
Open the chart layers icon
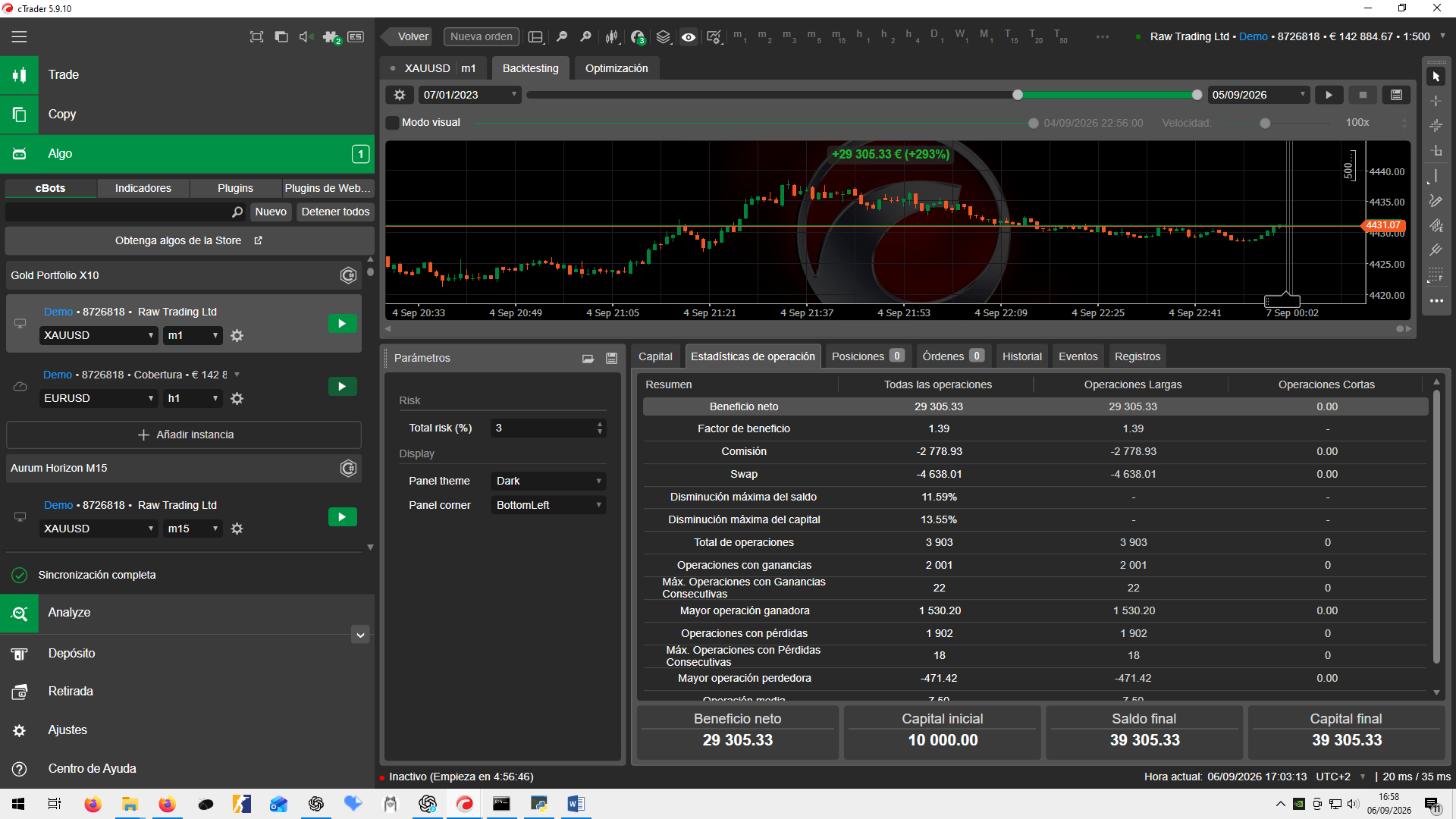click(664, 36)
